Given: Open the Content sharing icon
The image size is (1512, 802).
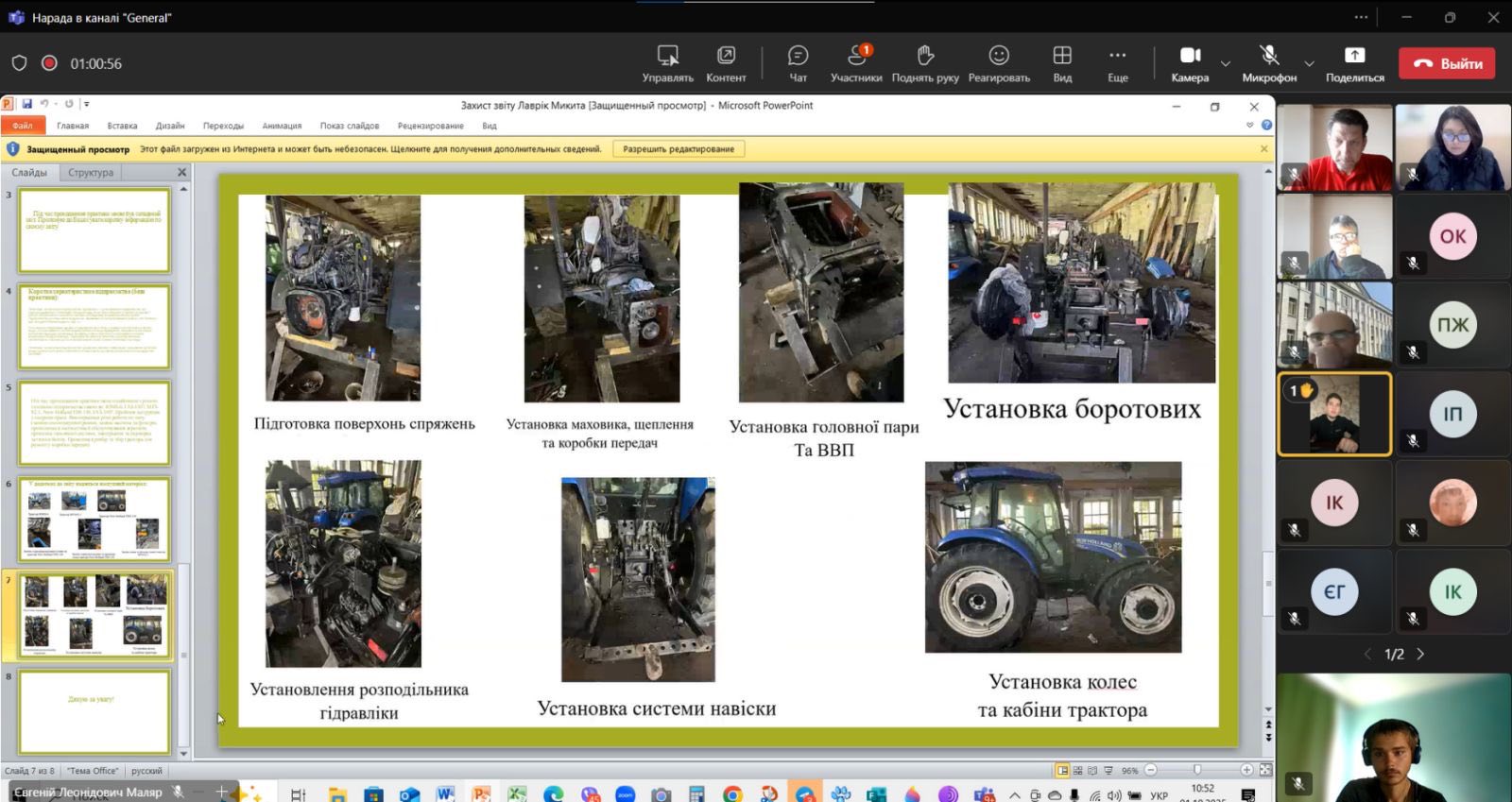Looking at the screenshot, I should (726, 63).
